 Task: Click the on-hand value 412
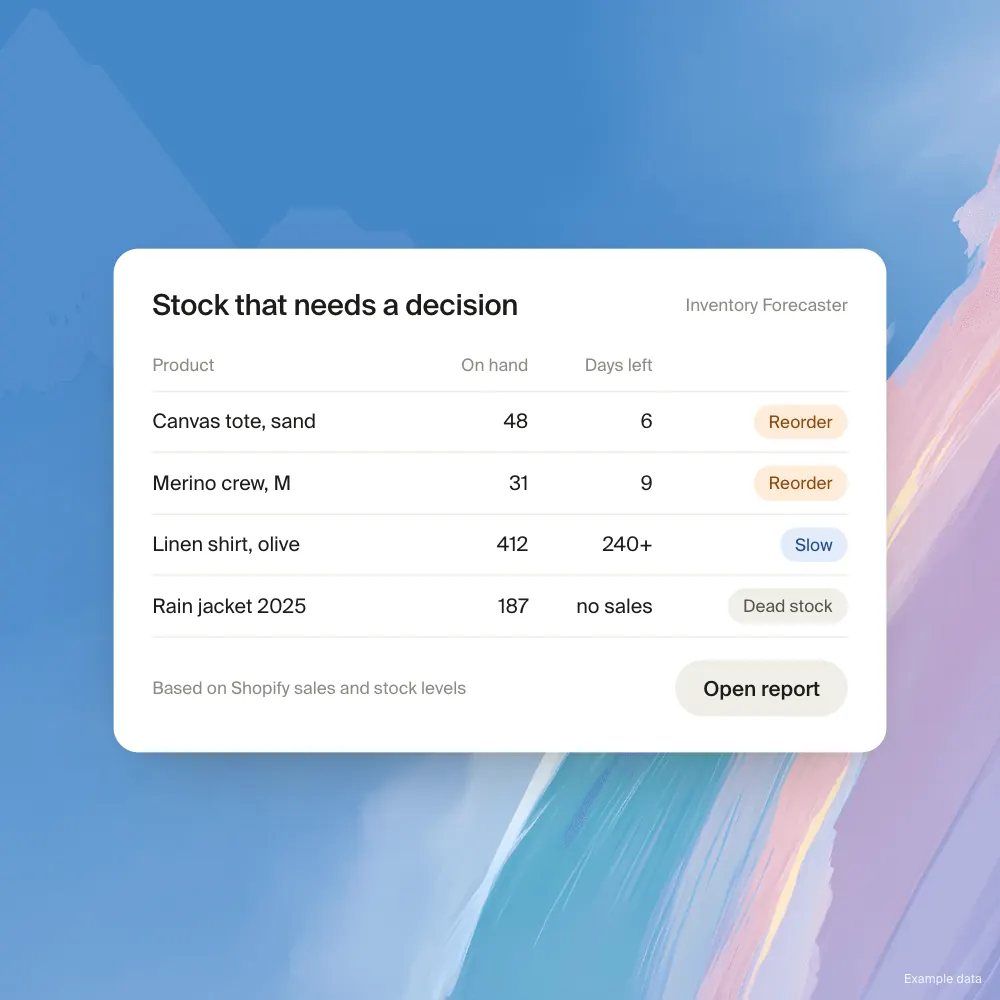[x=512, y=544]
